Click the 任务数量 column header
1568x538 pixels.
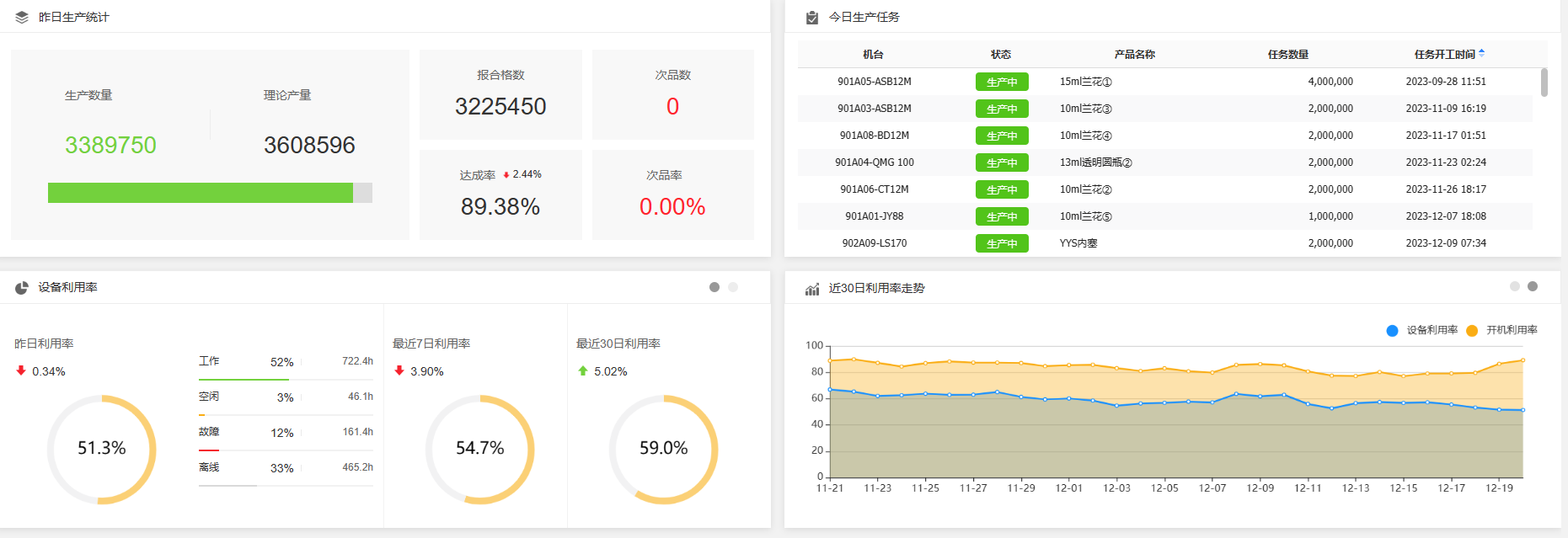click(1287, 55)
